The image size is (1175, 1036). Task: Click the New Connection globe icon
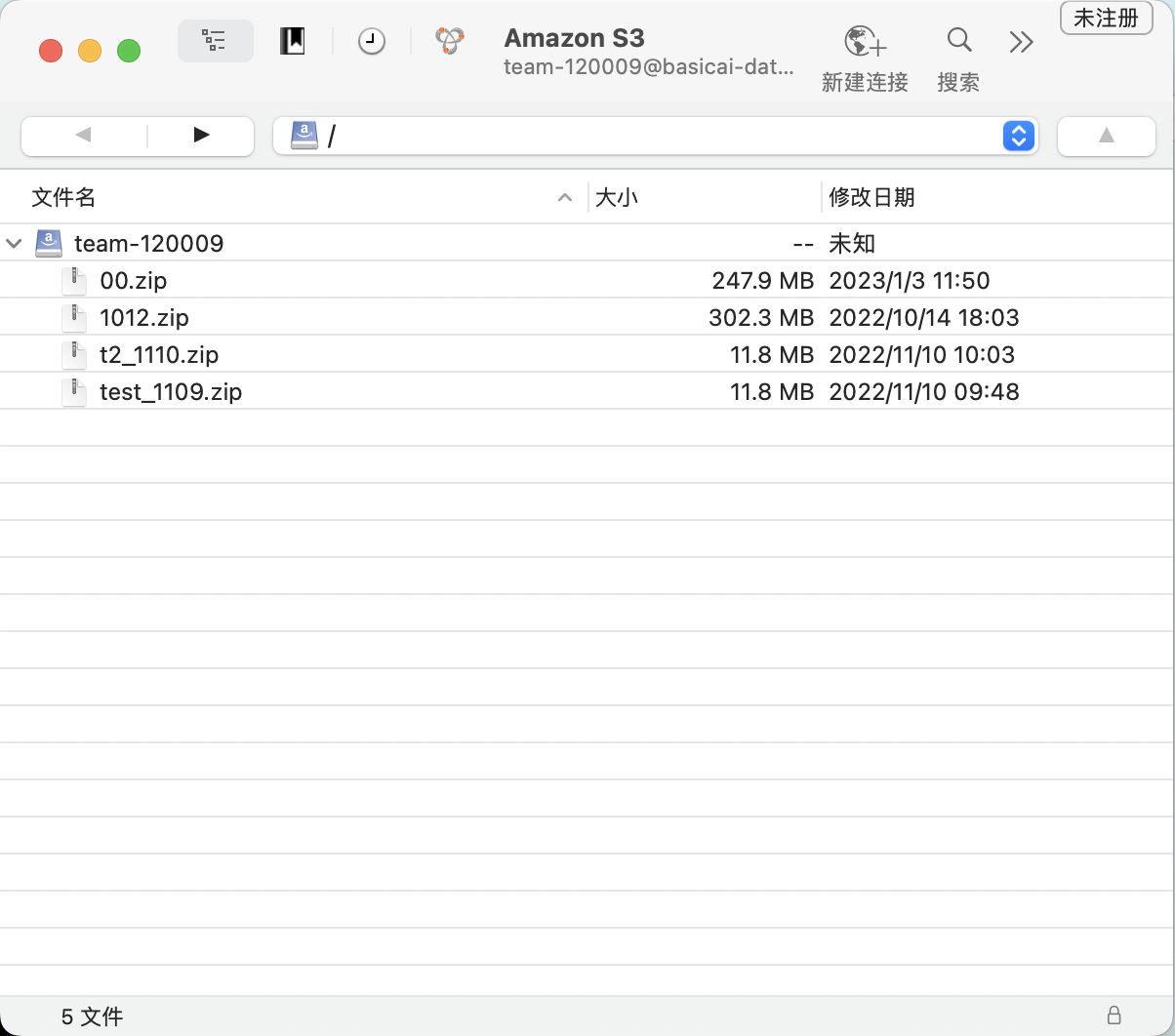[865, 42]
